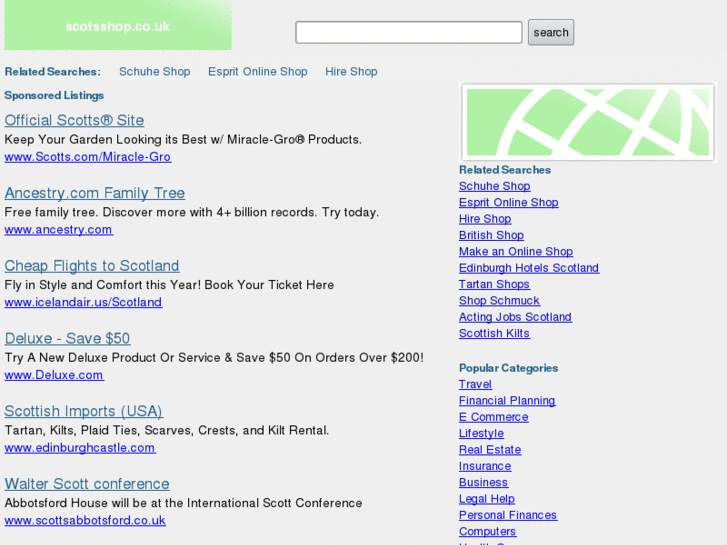
Task: Choose the Personal Finances category
Action: coord(508,515)
